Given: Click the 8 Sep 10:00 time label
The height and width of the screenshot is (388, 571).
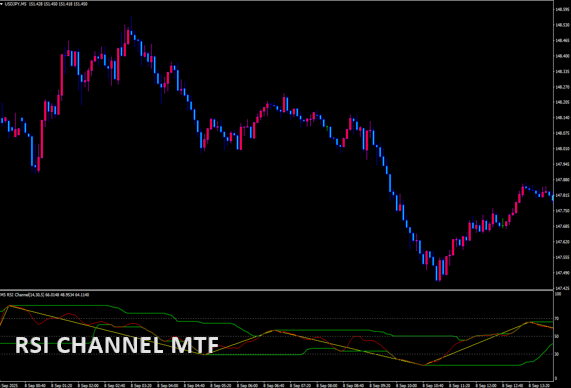Looking at the screenshot, I should [x=407, y=385].
